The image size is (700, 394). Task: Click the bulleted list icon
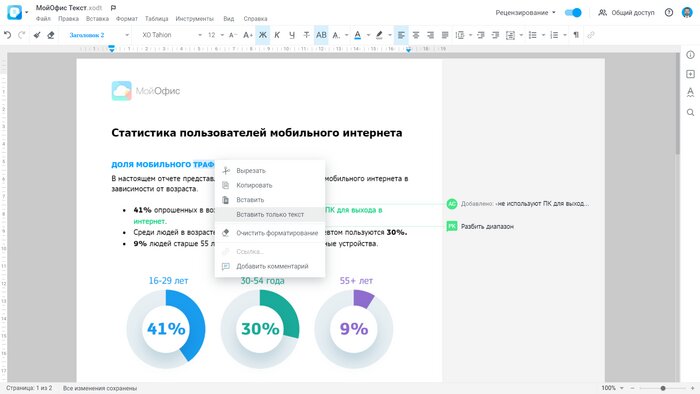(x=533, y=35)
